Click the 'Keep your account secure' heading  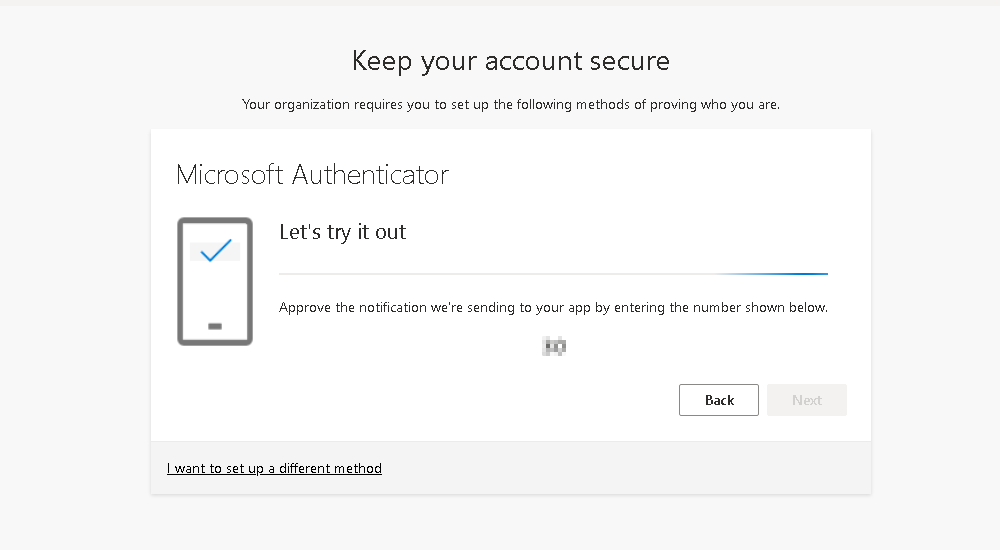pyautogui.click(x=511, y=61)
